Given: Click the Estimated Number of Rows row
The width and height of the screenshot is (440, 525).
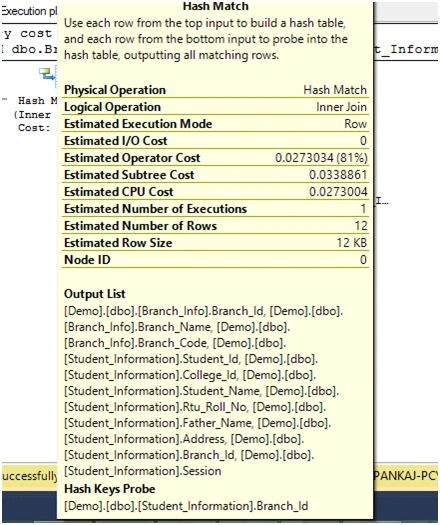Looking at the screenshot, I should [216, 226].
